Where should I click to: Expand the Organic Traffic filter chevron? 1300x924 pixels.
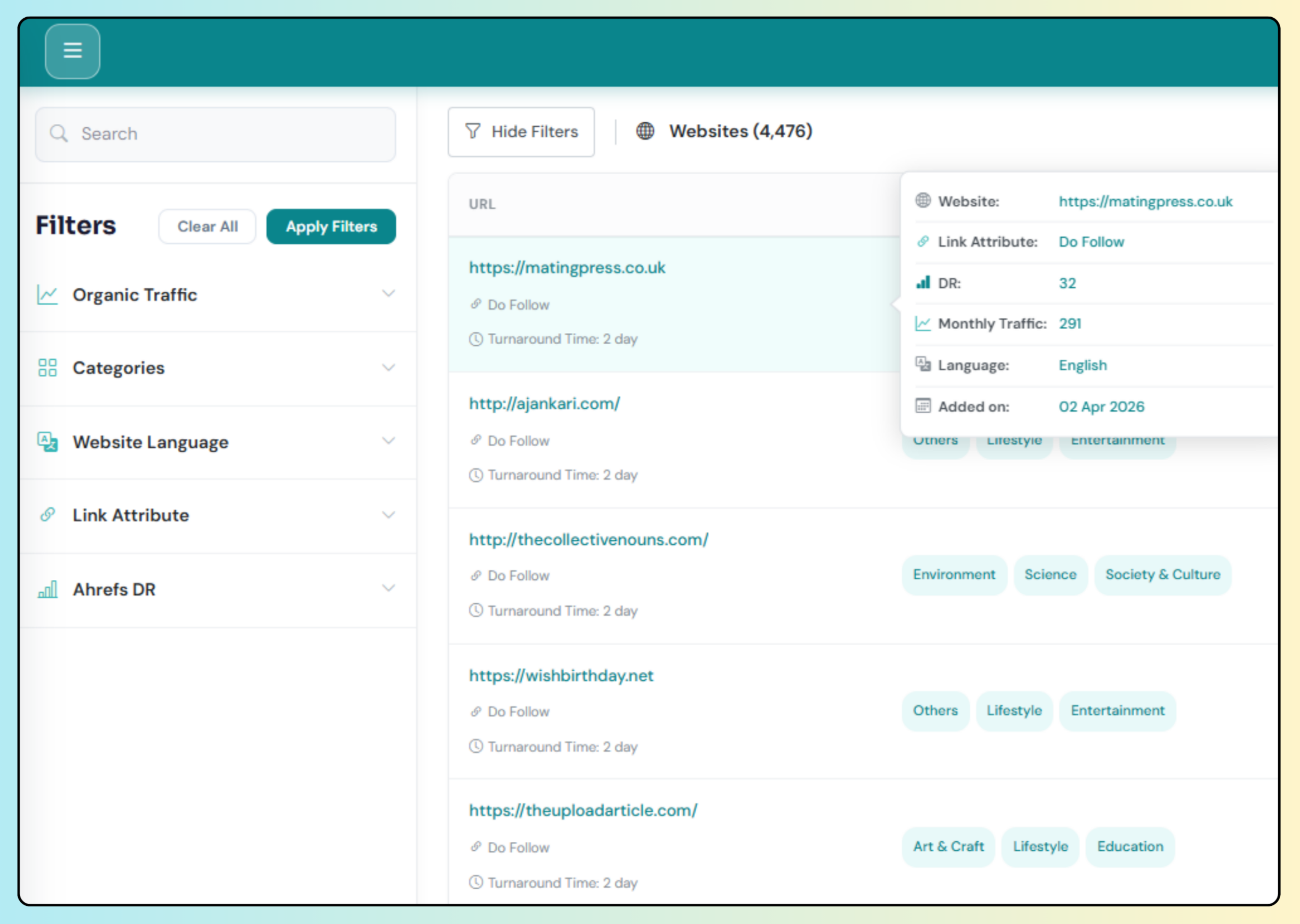(388, 294)
